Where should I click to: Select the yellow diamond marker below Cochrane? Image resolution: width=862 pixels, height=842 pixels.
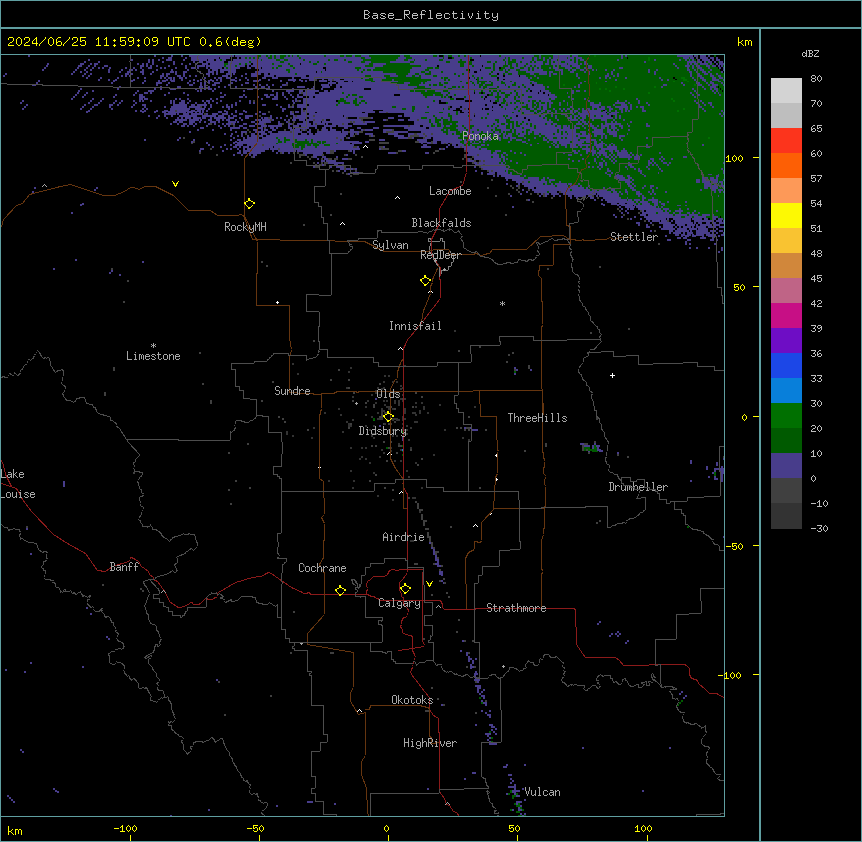pos(340,591)
